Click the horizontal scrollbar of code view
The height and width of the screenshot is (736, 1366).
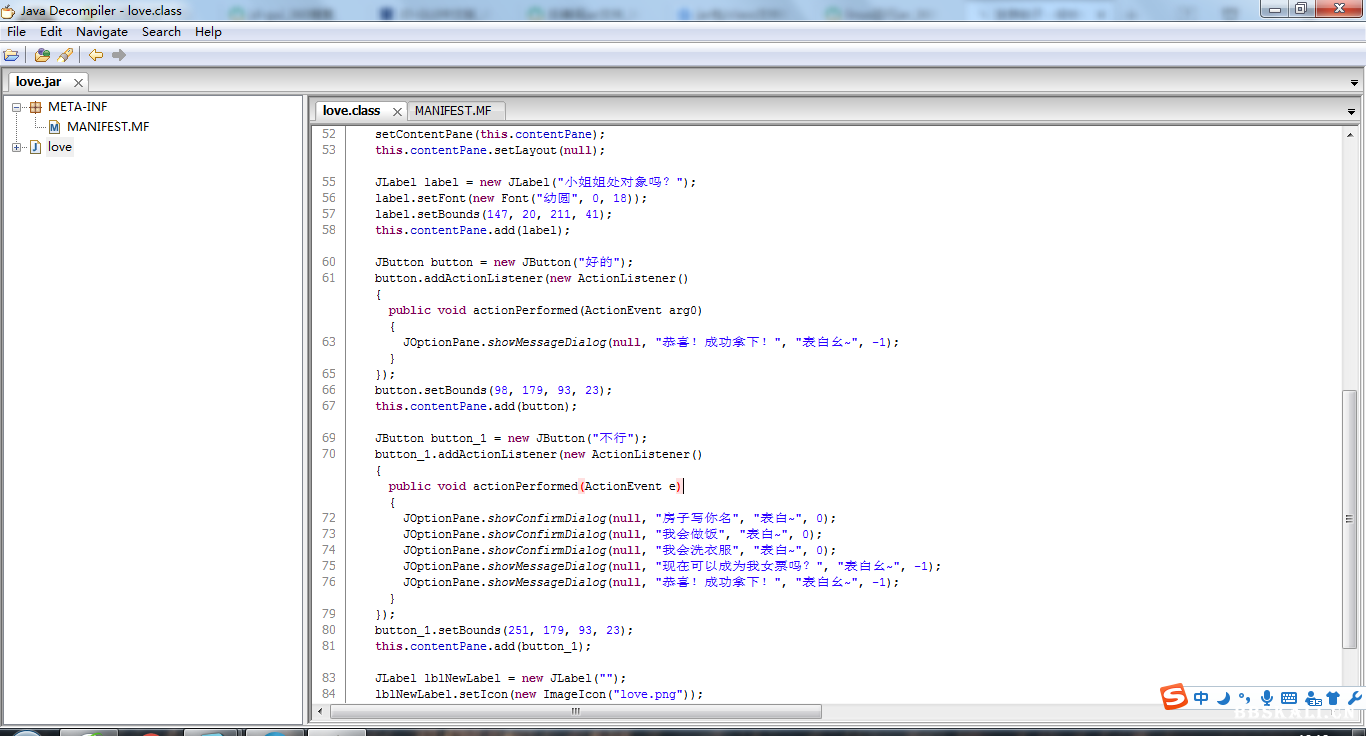point(575,712)
